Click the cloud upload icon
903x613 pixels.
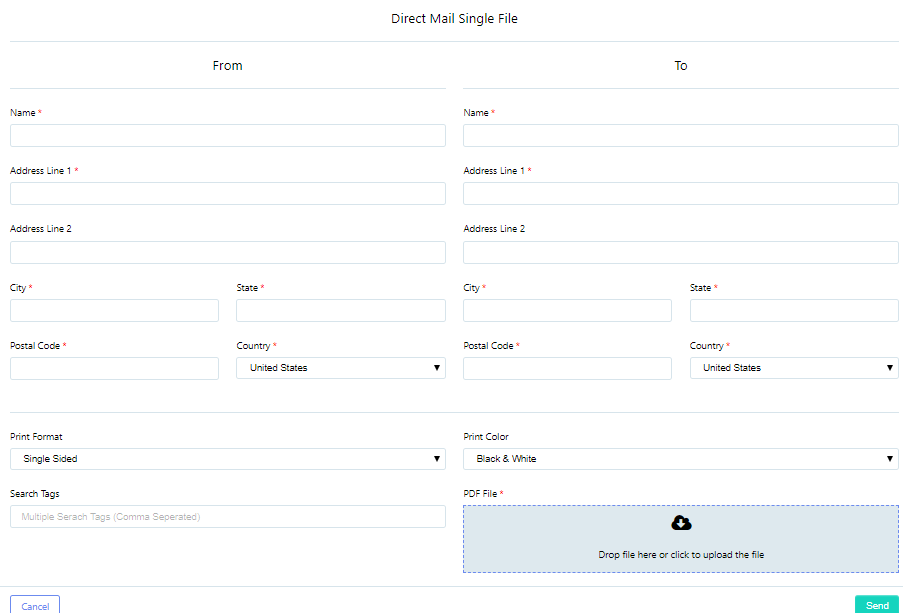681,523
